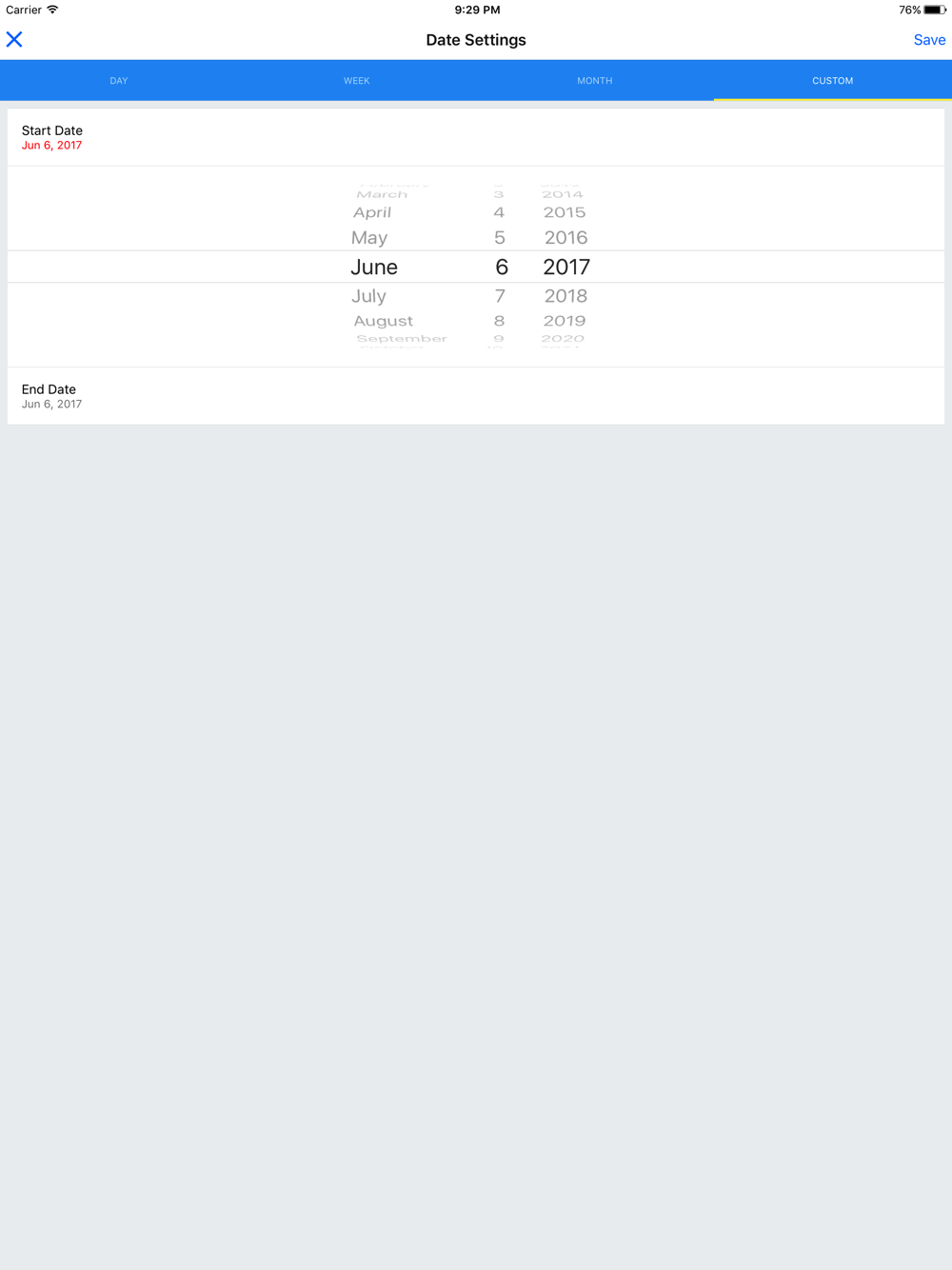Screen dimensions: 952x1270
Task: Switch to the MONTH tab
Action: [x=595, y=81]
